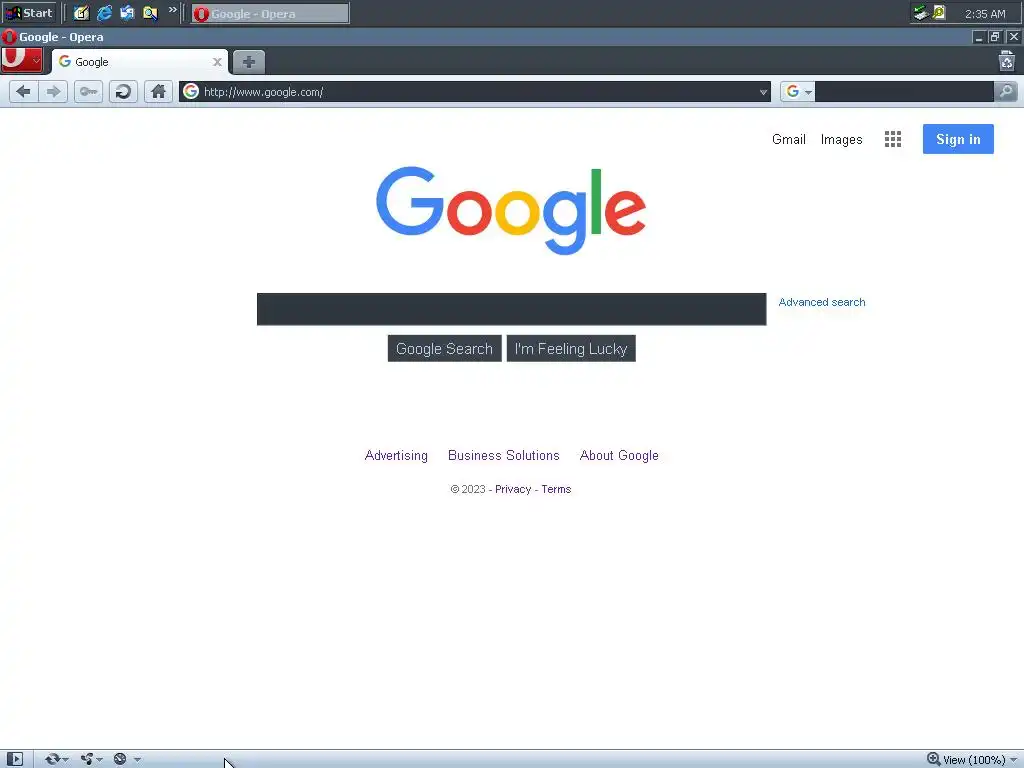The width and height of the screenshot is (1024, 768).
Task: Go back using the Back arrow button
Action: (24, 91)
